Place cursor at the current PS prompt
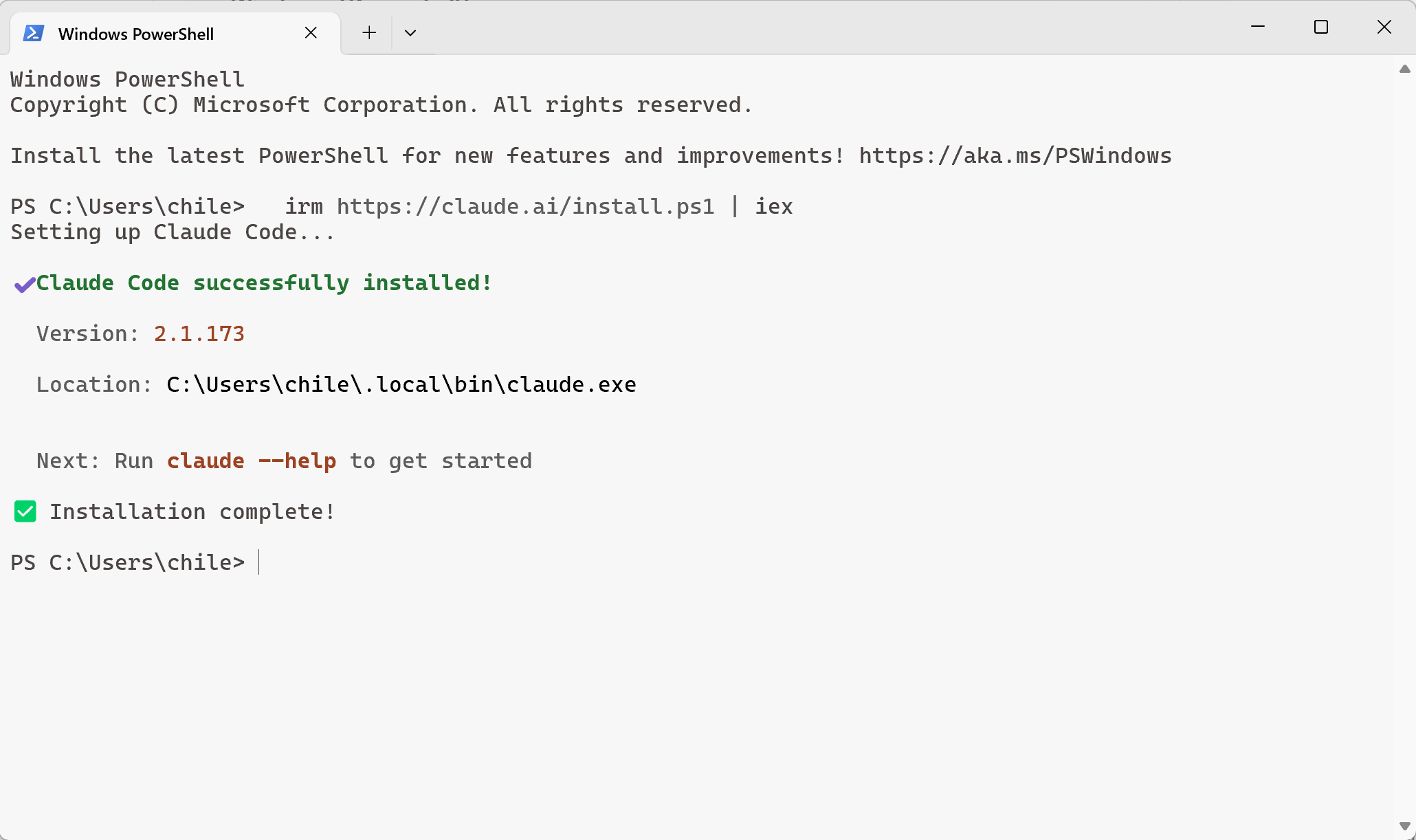 click(x=259, y=563)
